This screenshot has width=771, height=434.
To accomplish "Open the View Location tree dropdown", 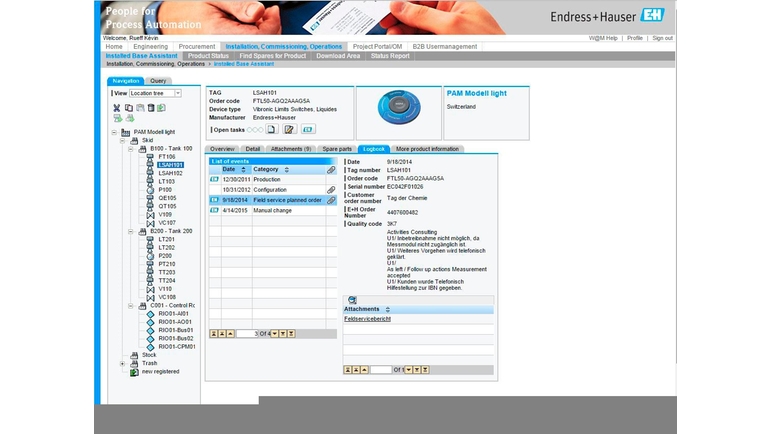I will click(178, 93).
